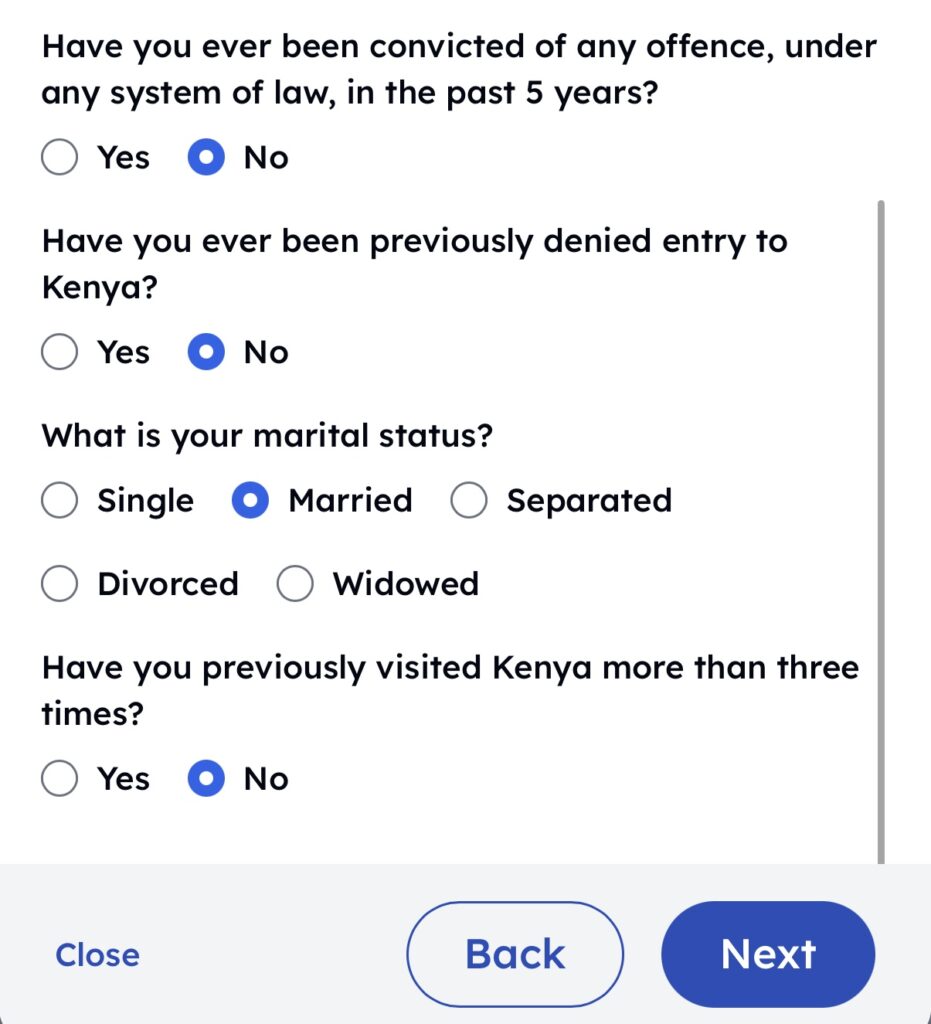Image resolution: width=931 pixels, height=1024 pixels.
Task: Select Yes for convicted of any offence
Action: click(60, 158)
